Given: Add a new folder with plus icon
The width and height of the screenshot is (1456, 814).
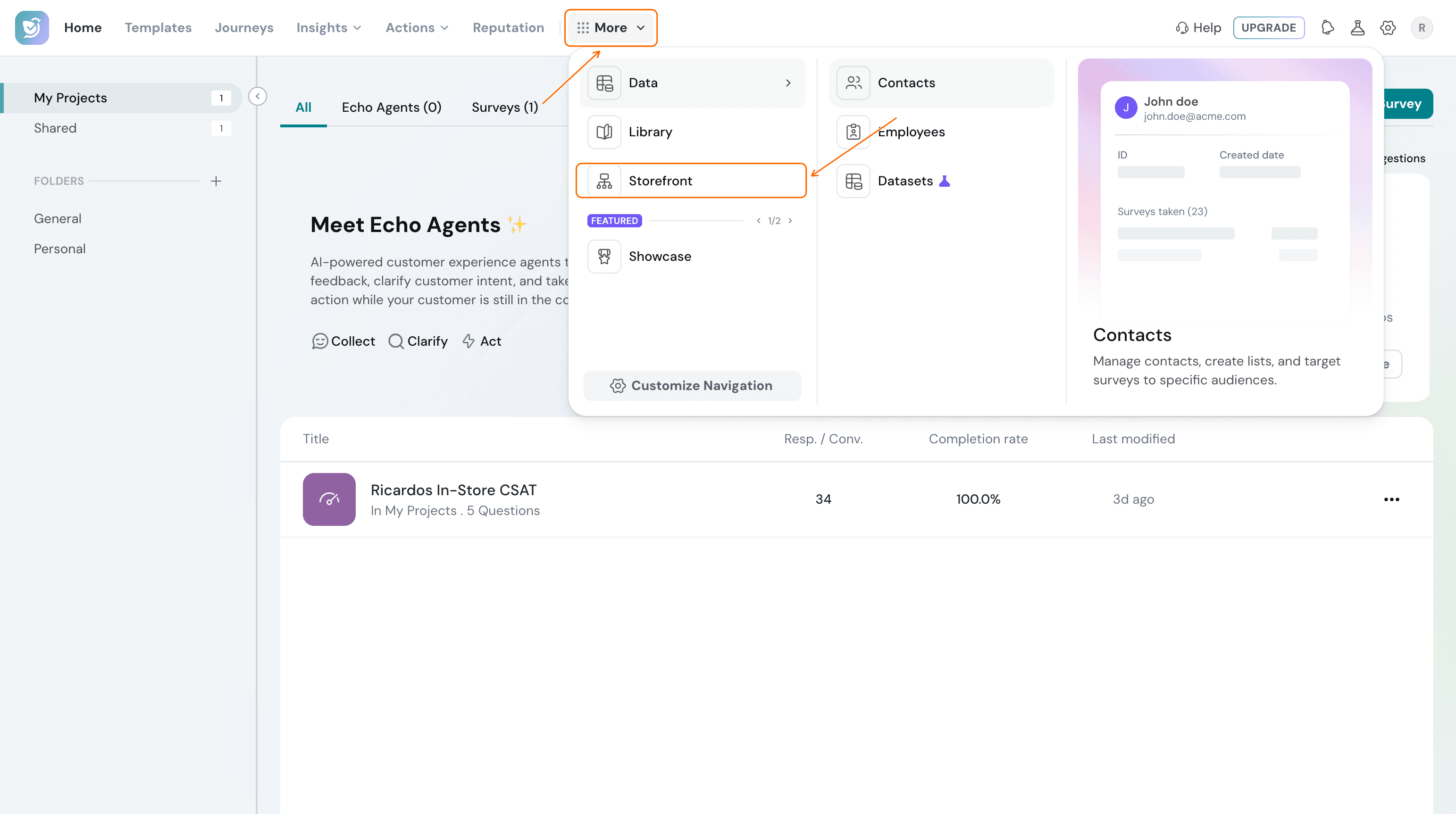Looking at the screenshot, I should [216, 181].
